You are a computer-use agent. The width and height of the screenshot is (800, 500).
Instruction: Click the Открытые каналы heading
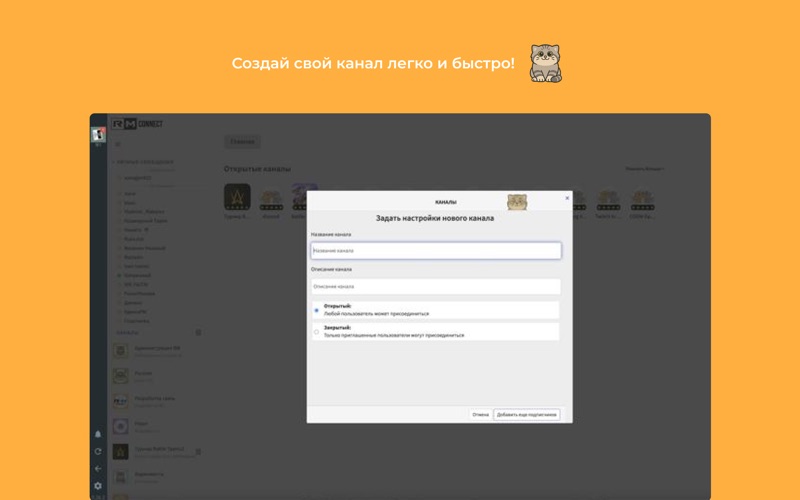tap(257, 169)
